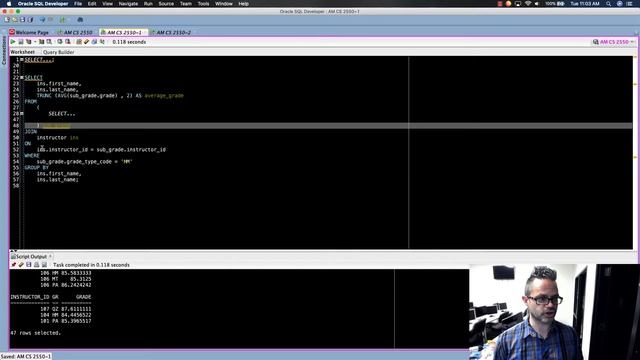Open the View menu
The image size is (640, 360).
(x=107, y=4)
